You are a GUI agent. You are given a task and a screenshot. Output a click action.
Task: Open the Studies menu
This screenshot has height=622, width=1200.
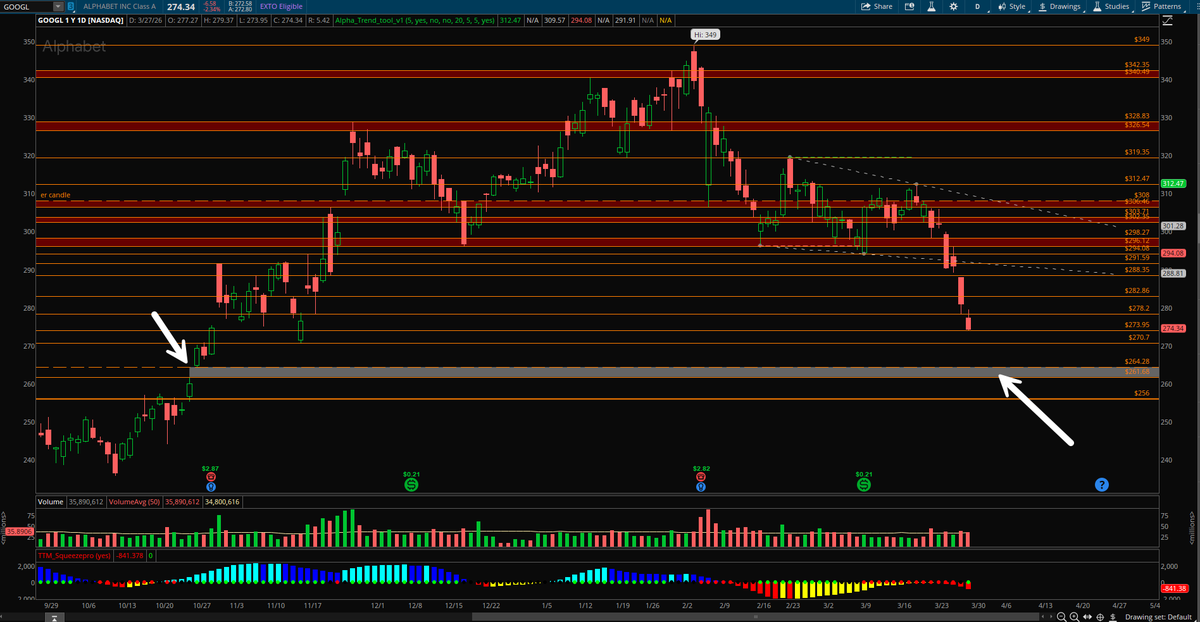click(x=1111, y=6)
